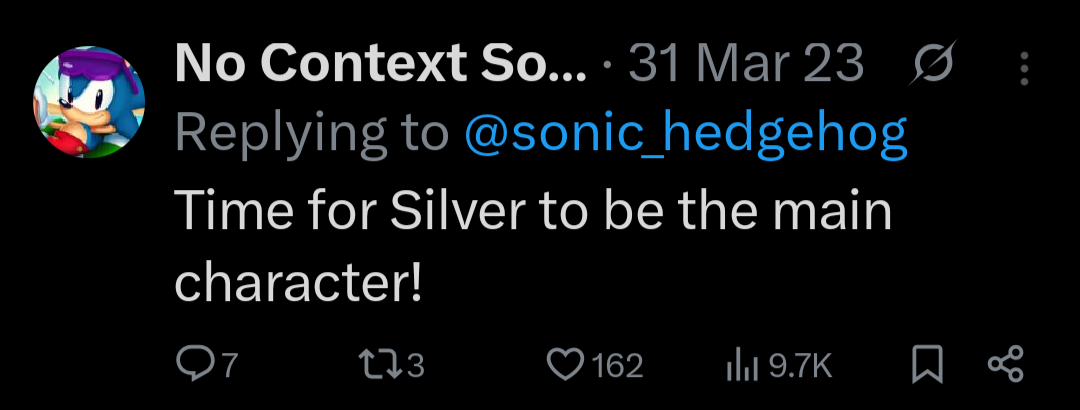This screenshot has height=410, width=1080.
Task: Open the No Context So... profile name
Action: tap(380, 66)
